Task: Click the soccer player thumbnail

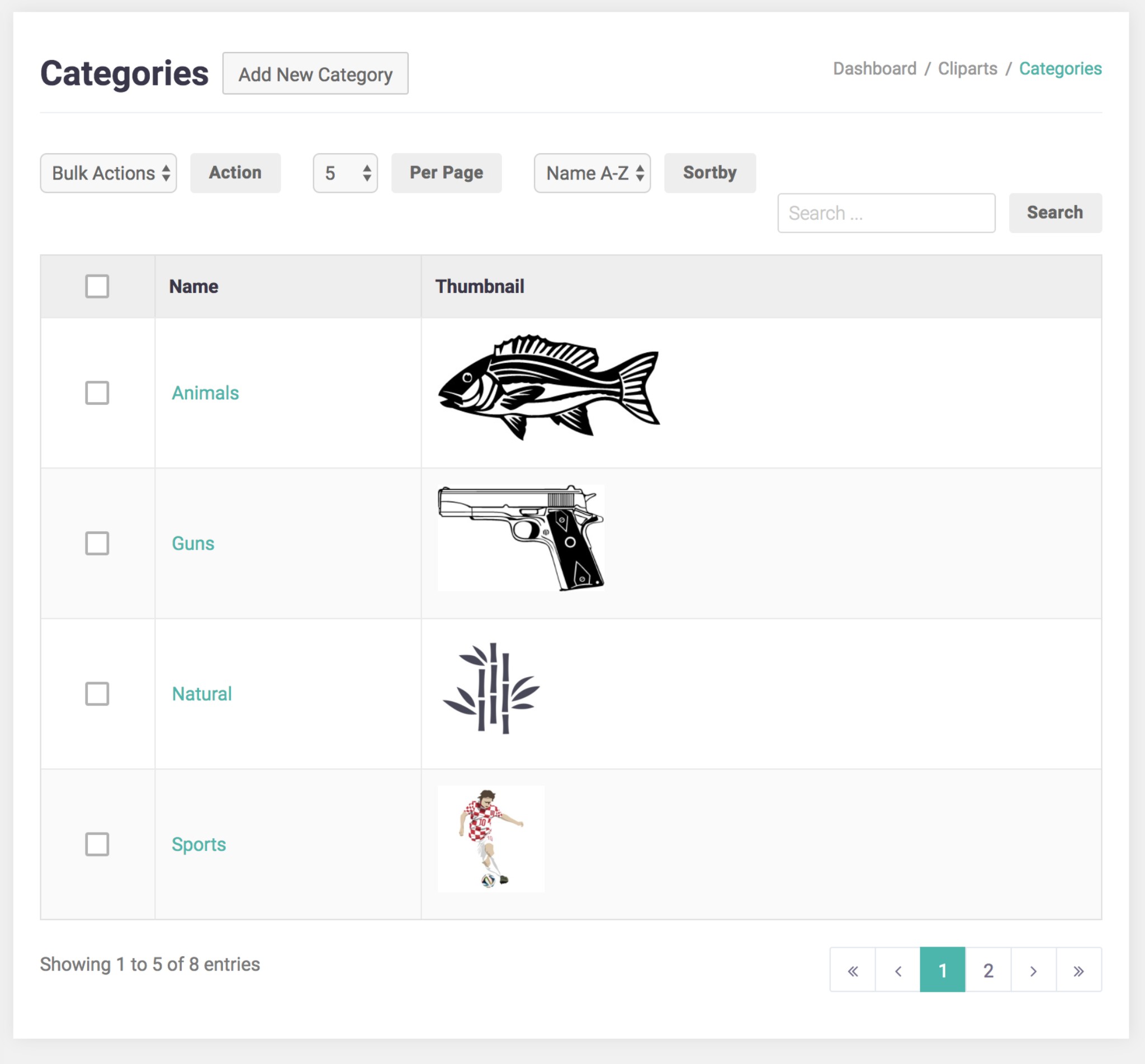Action: [490, 838]
